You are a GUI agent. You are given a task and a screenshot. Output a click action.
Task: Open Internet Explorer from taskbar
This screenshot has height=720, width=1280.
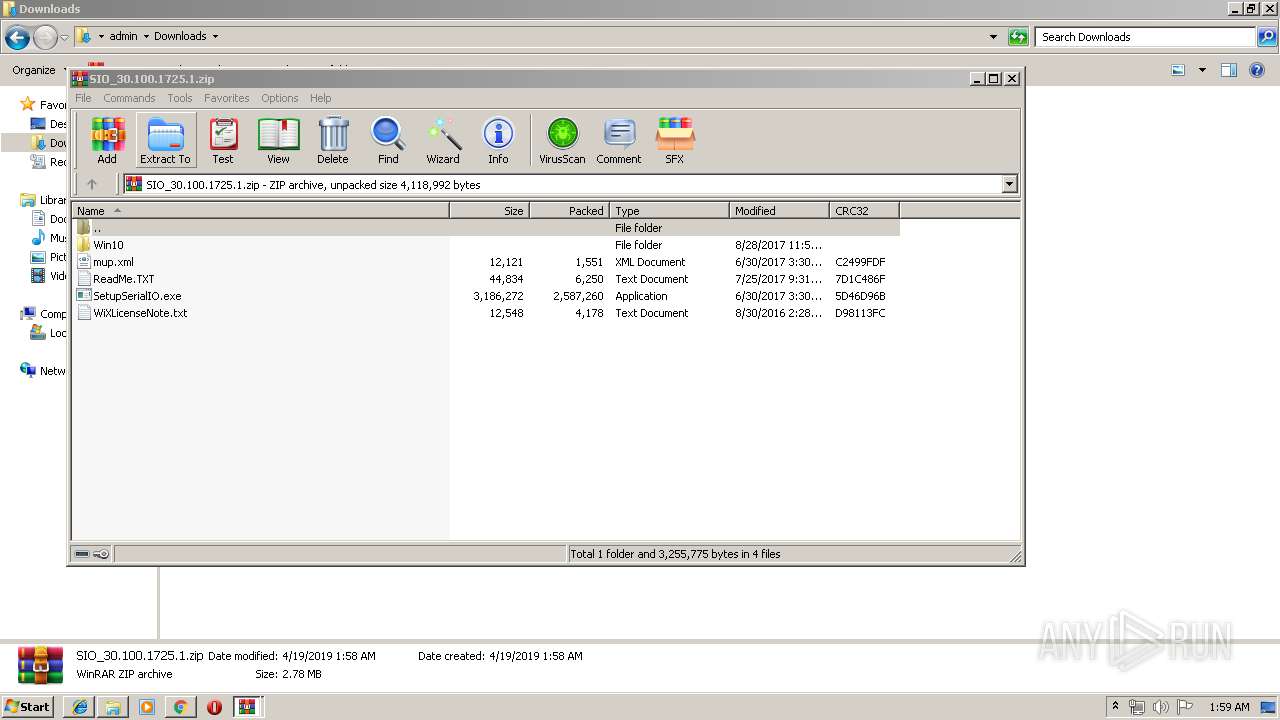pos(80,707)
